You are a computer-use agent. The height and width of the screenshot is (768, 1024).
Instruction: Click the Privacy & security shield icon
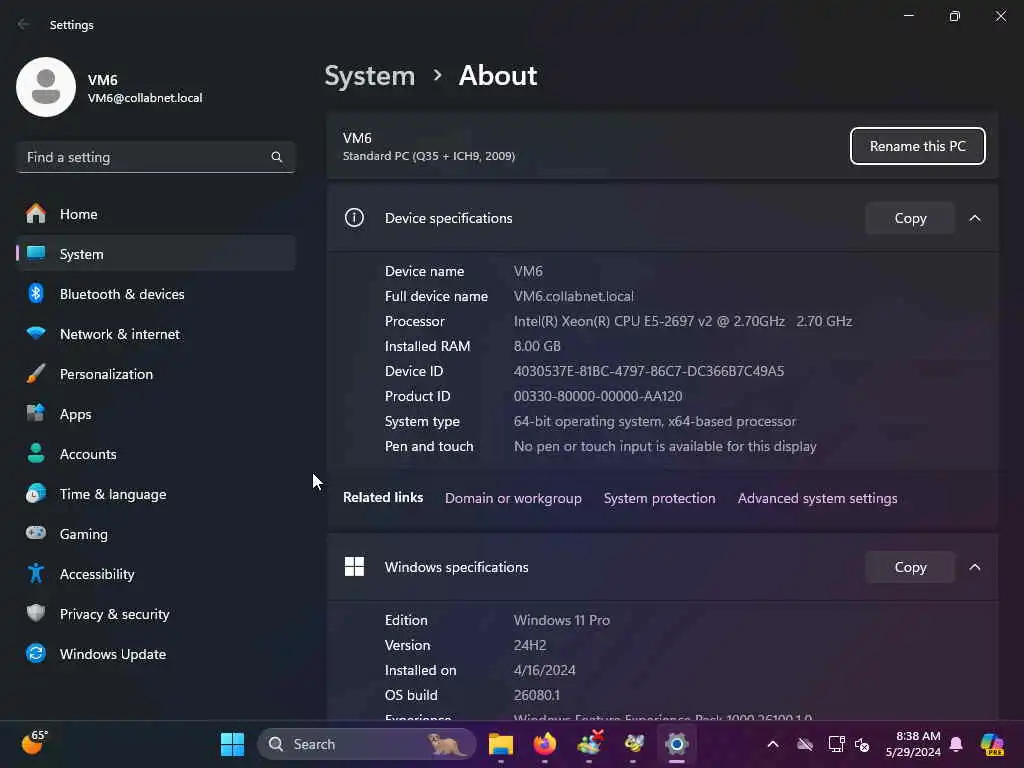click(x=36, y=613)
